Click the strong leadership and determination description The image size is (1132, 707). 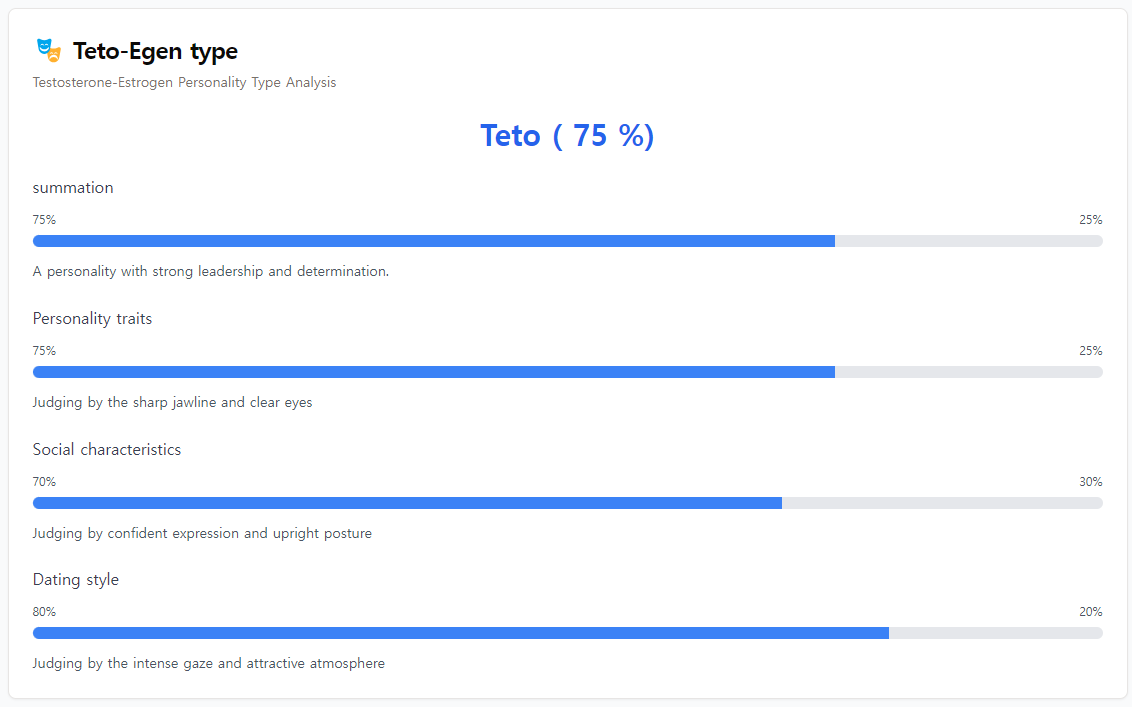point(211,272)
